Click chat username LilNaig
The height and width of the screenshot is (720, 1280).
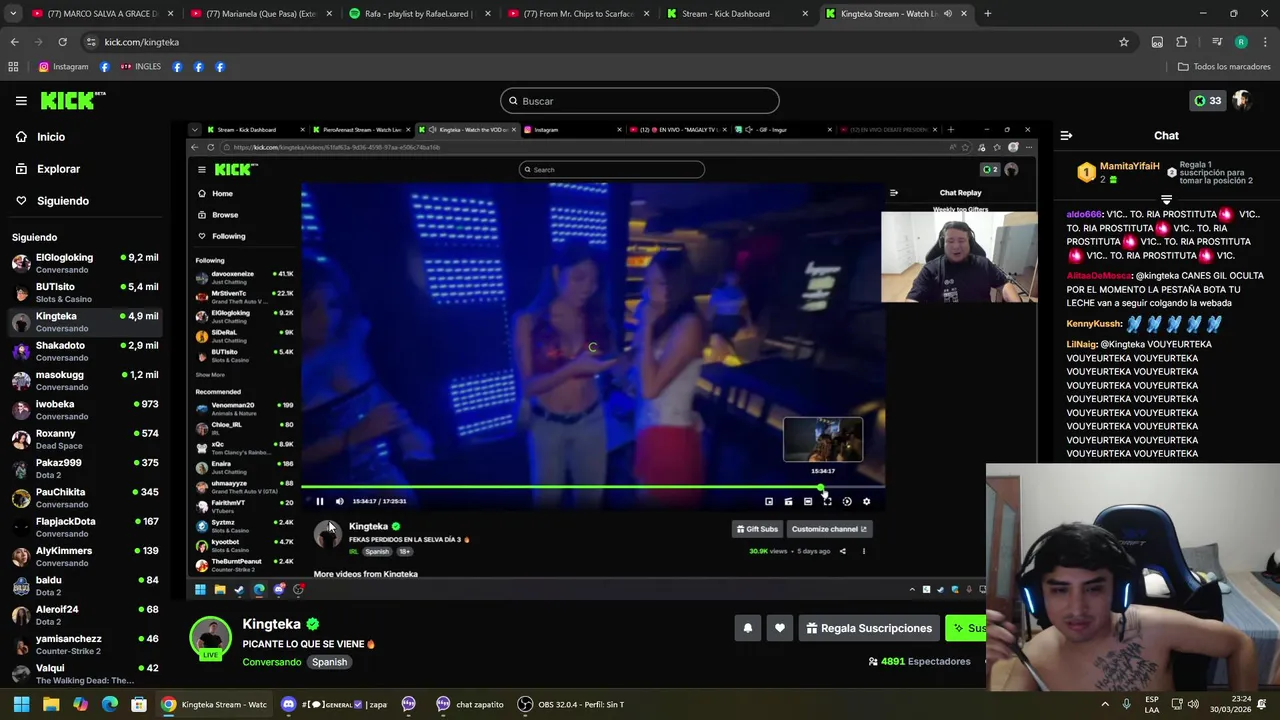[x=1082, y=344]
